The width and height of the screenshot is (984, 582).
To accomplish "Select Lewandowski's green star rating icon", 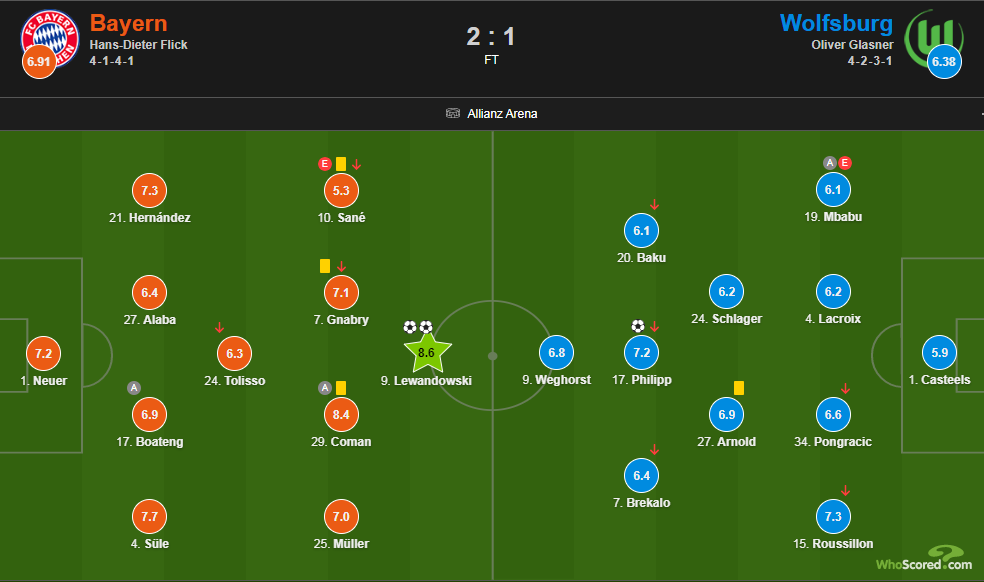I will [427, 353].
